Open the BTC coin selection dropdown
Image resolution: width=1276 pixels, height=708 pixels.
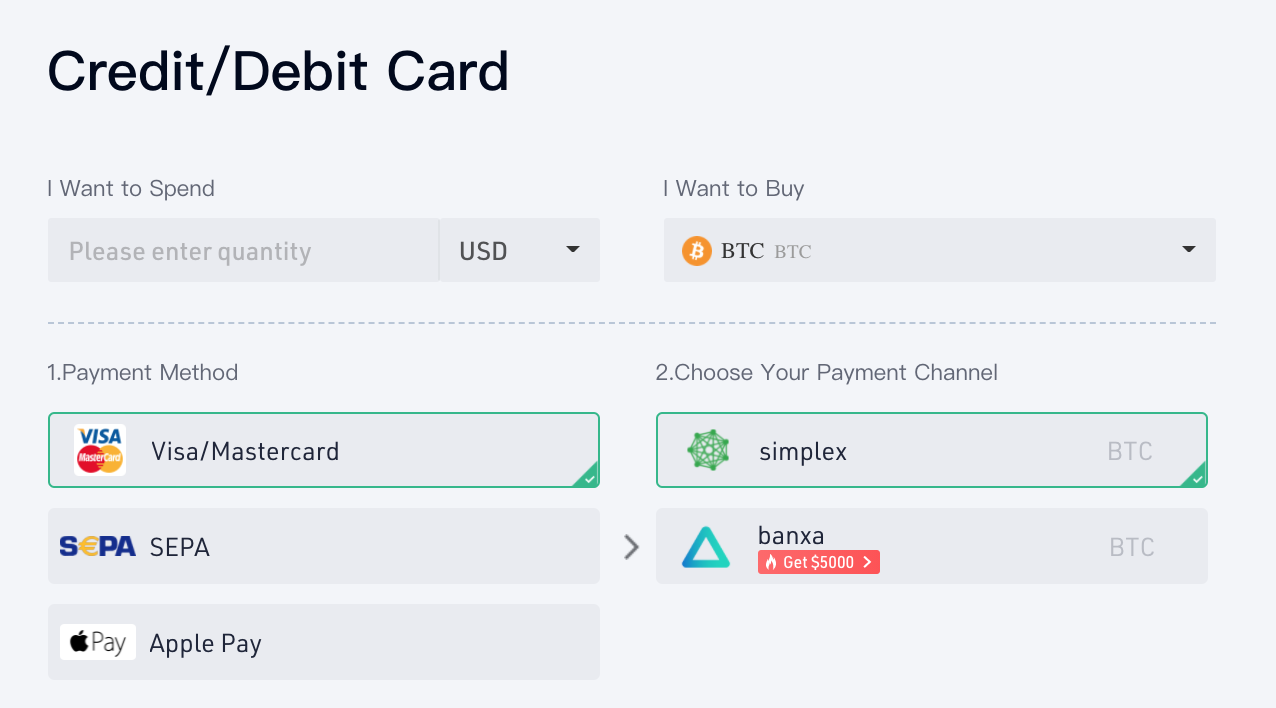point(939,250)
